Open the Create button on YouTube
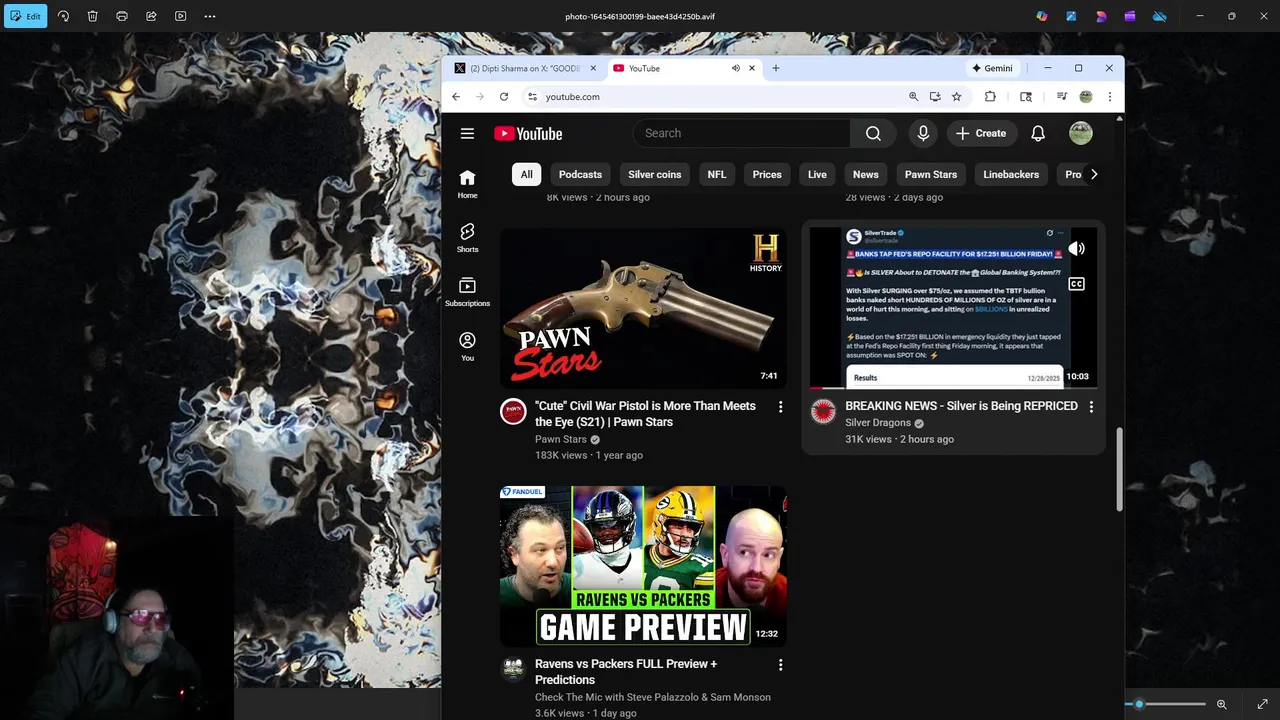Image resolution: width=1280 pixels, height=720 pixels. [x=981, y=133]
